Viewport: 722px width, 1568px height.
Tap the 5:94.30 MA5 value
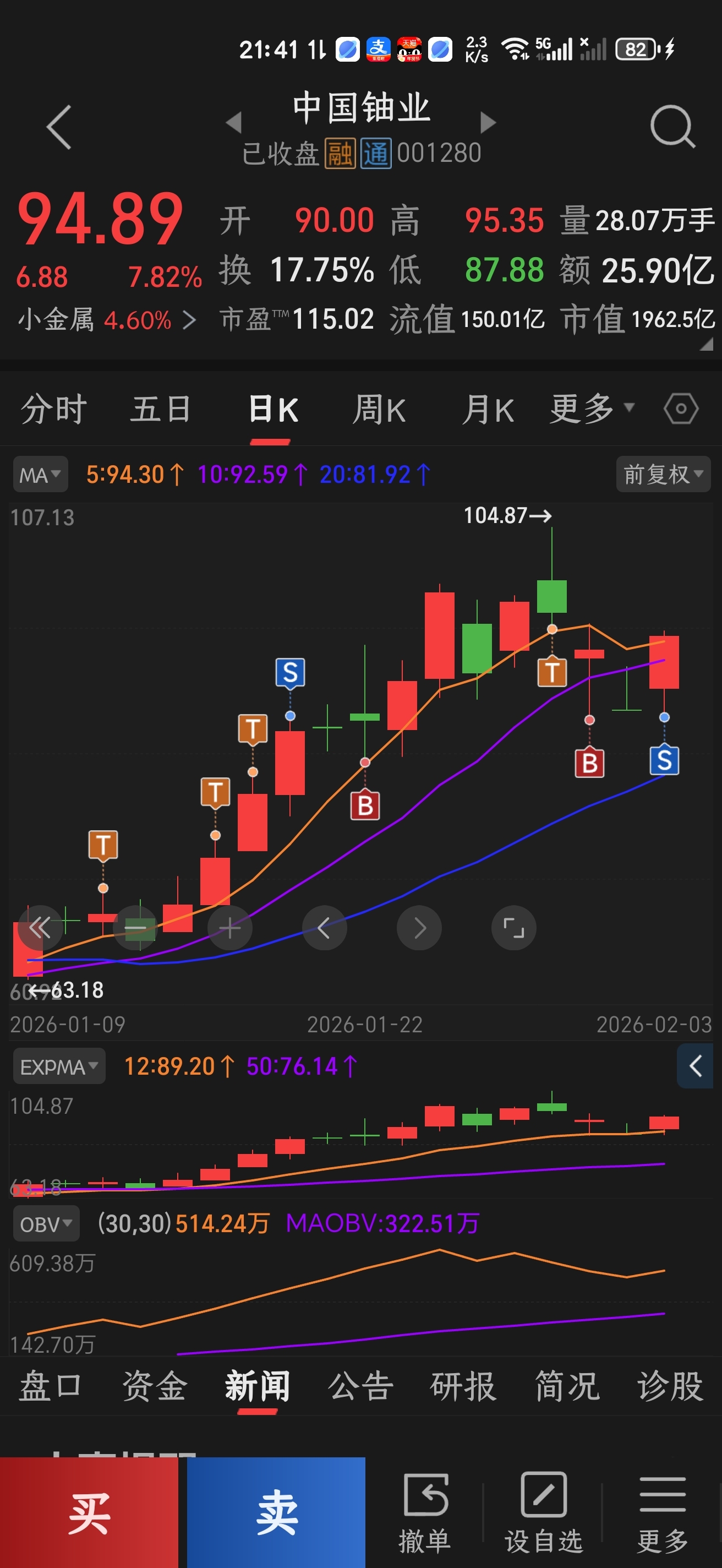134,474
